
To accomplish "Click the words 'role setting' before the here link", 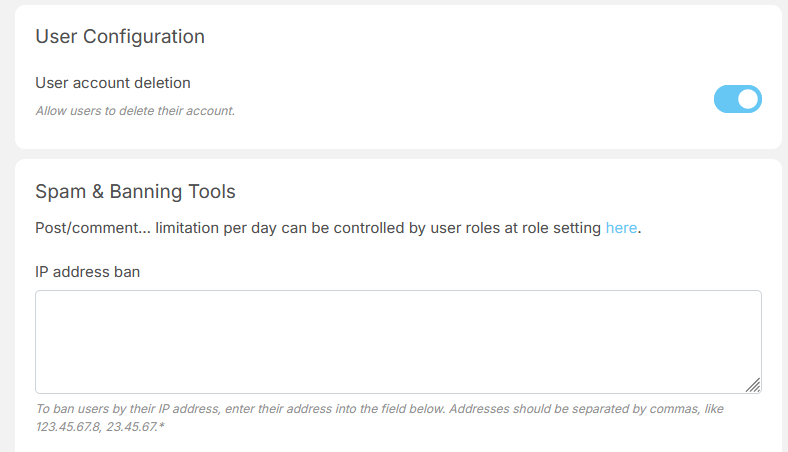I will tap(559, 228).
